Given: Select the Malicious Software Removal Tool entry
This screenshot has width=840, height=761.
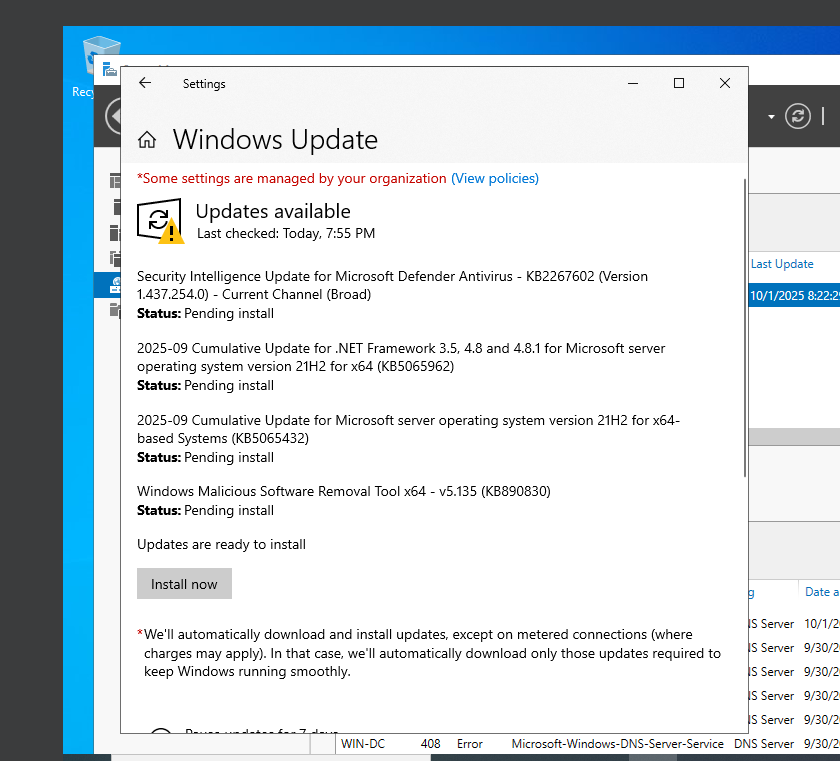Looking at the screenshot, I should (x=344, y=491).
